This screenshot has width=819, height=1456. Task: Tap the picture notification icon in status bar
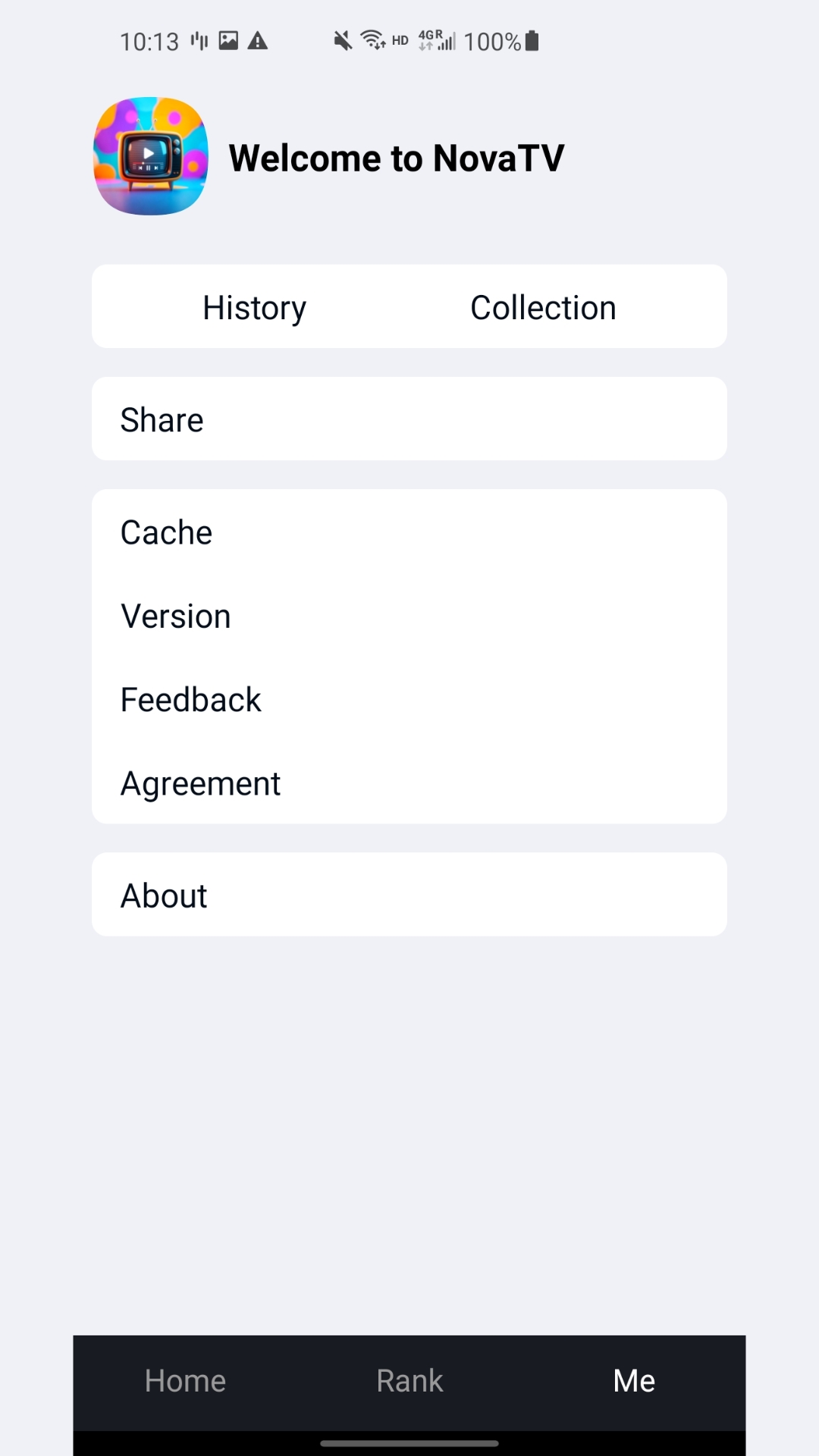click(x=228, y=41)
